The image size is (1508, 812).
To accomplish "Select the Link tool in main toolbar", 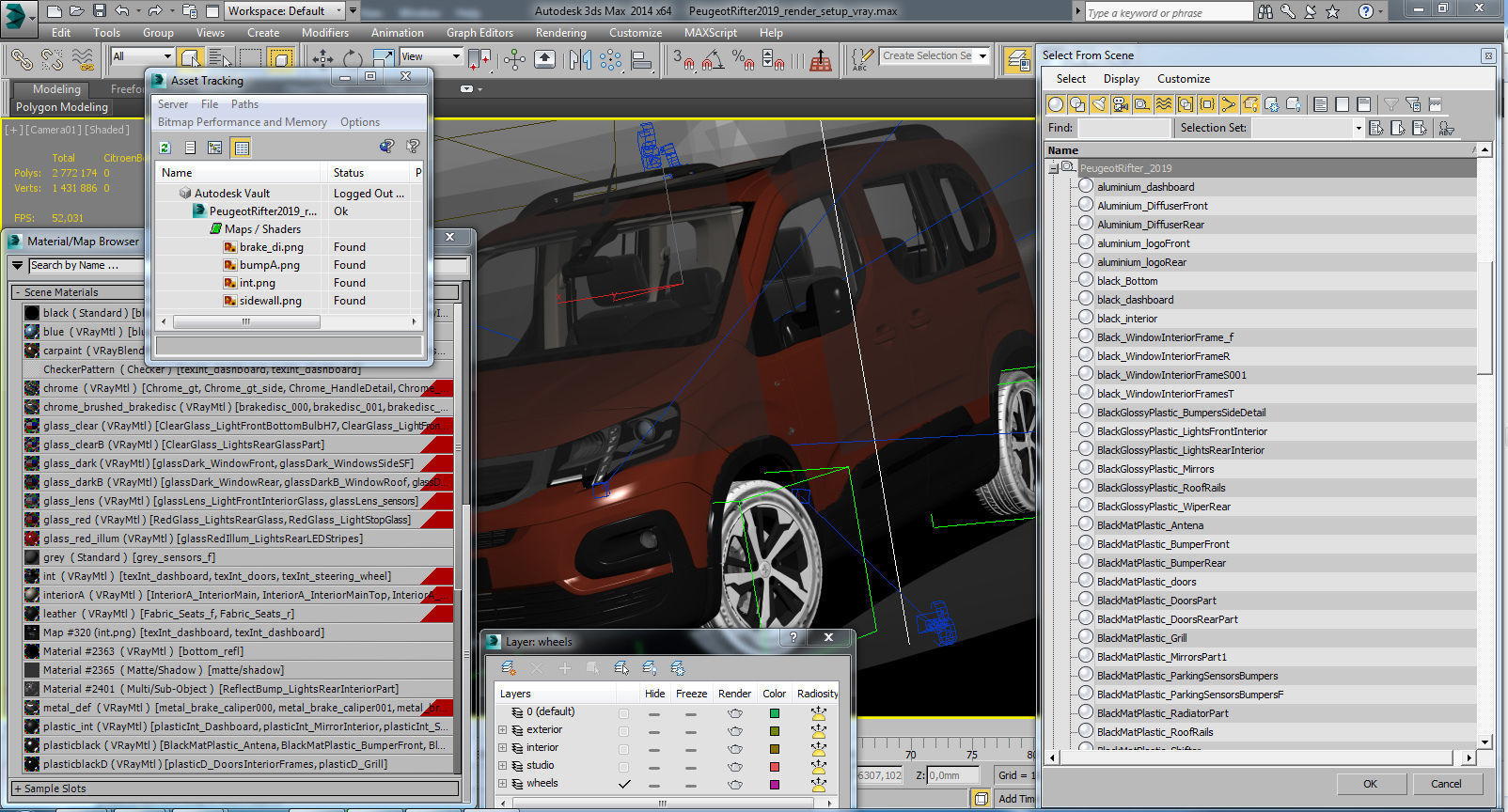I will (x=22, y=58).
